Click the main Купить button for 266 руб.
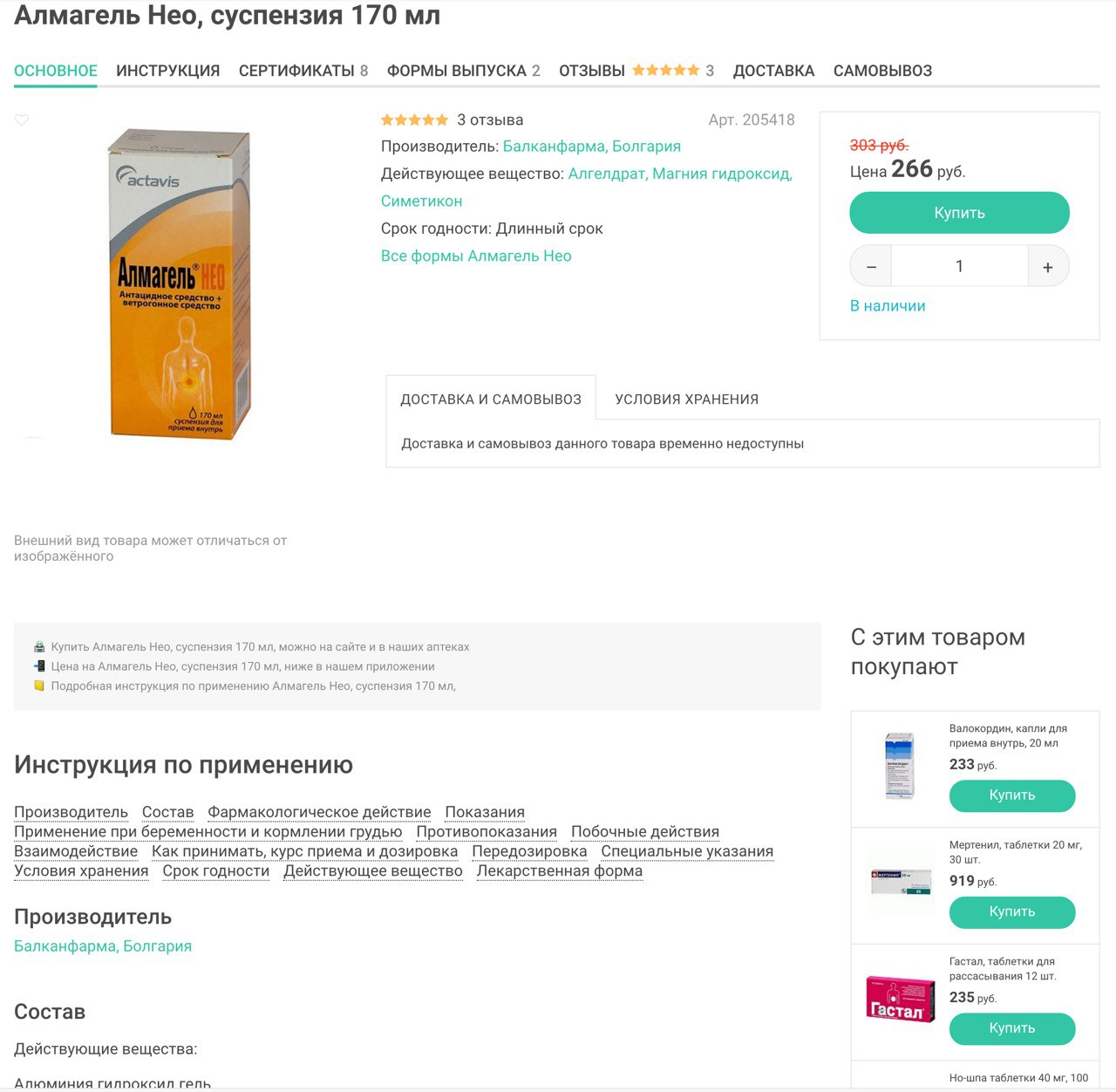Screen dimensions: 1116x1092 pyautogui.click(x=959, y=213)
